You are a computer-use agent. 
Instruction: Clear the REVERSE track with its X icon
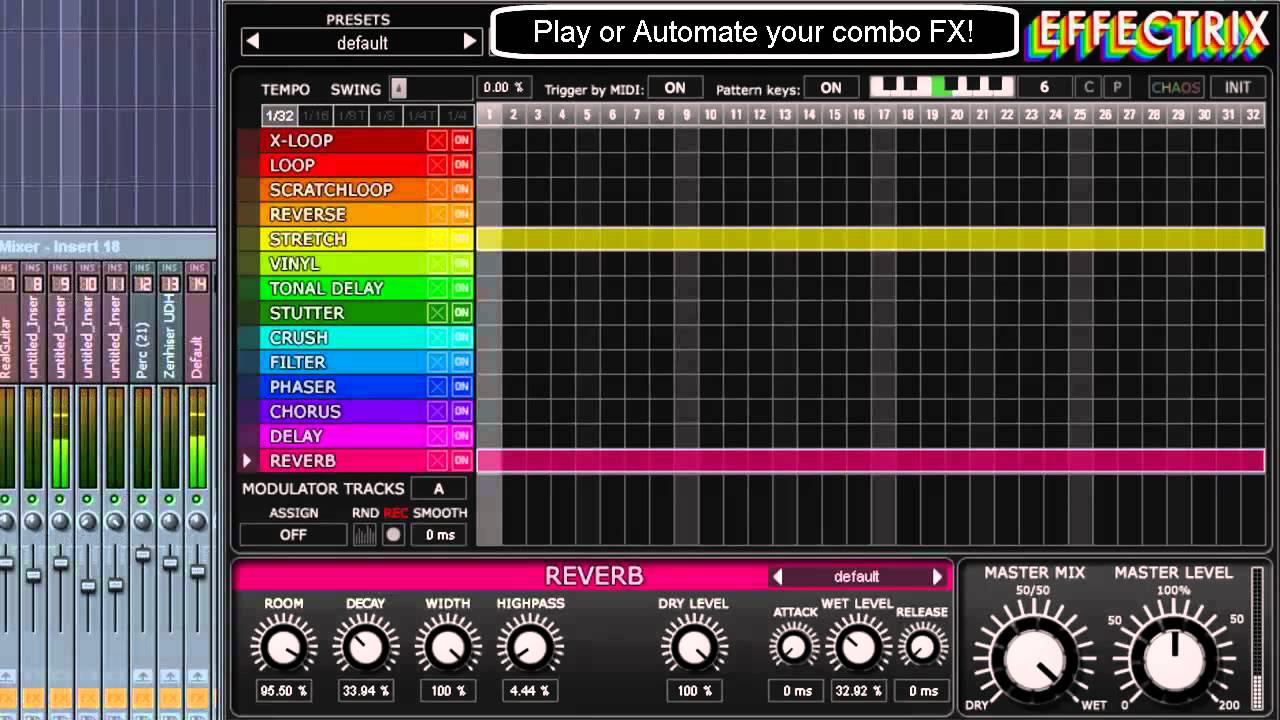[437, 214]
